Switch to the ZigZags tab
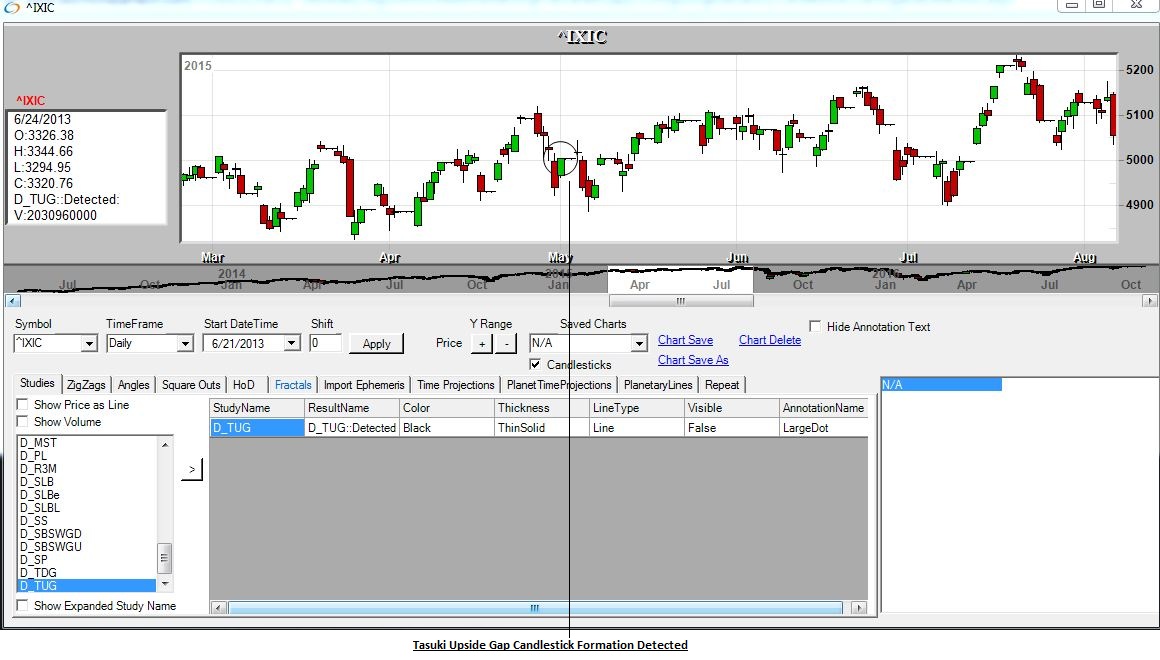The image size is (1160, 660). [x=87, y=385]
